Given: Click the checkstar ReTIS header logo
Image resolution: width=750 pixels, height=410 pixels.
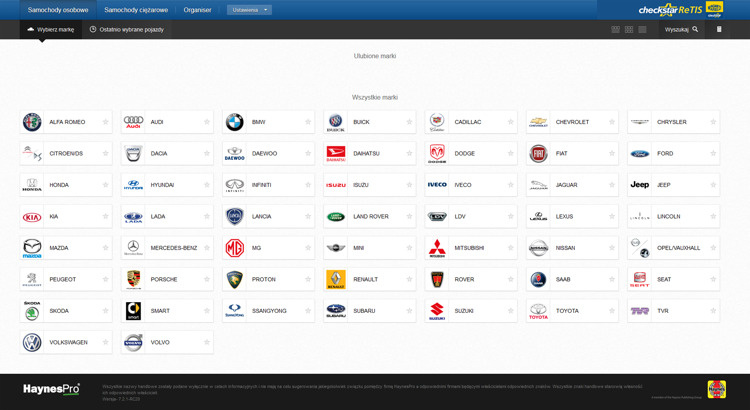Looking at the screenshot, I should (x=671, y=10).
